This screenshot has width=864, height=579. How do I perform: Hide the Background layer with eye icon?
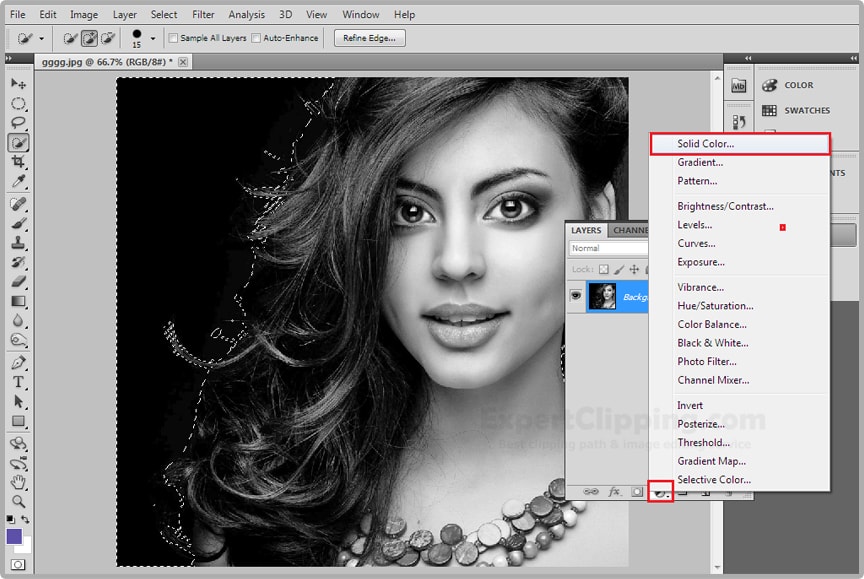pos(576,296)
